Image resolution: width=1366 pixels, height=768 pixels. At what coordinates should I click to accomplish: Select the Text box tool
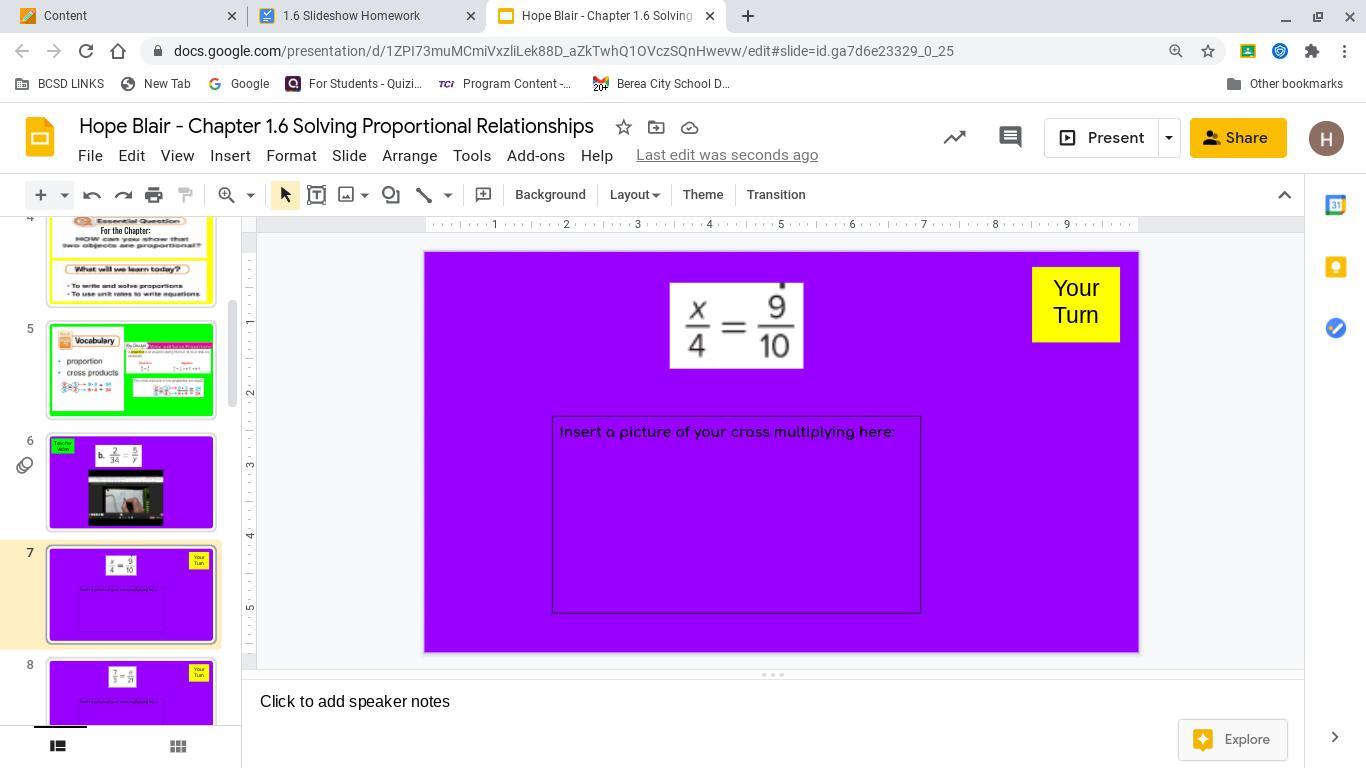pos(316,195)
